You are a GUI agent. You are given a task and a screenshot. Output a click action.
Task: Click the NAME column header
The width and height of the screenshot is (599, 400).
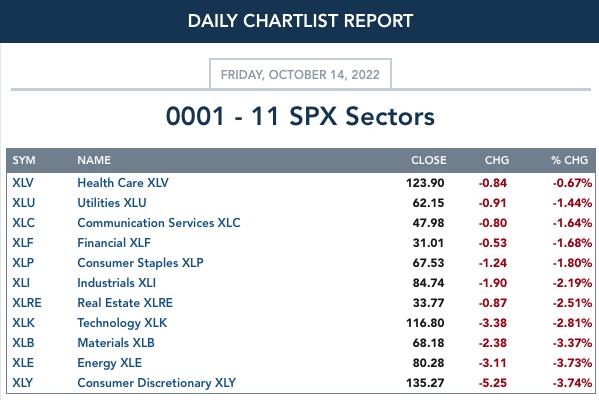pos(94,160)
